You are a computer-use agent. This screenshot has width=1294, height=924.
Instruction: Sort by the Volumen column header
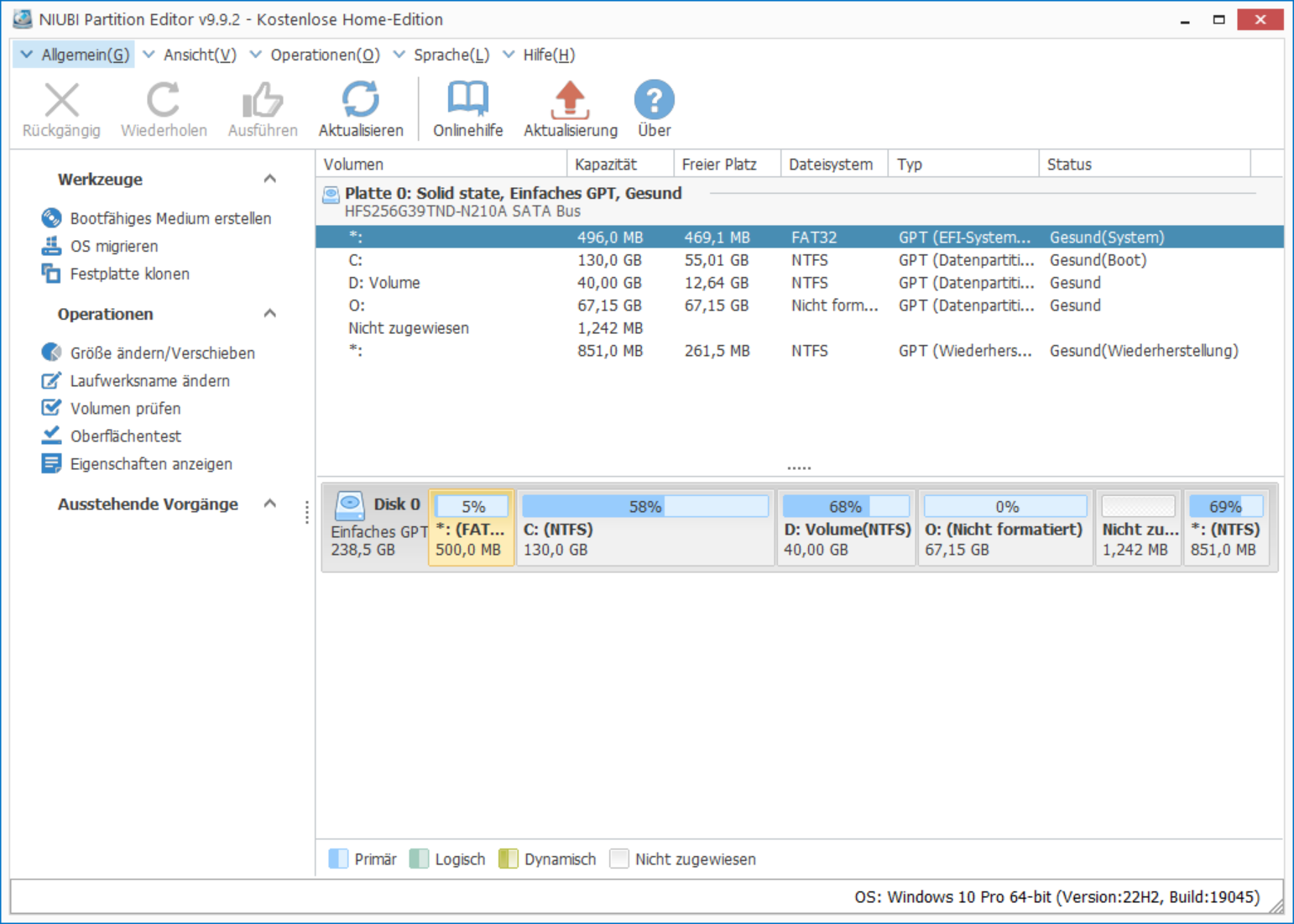[441, 164]
